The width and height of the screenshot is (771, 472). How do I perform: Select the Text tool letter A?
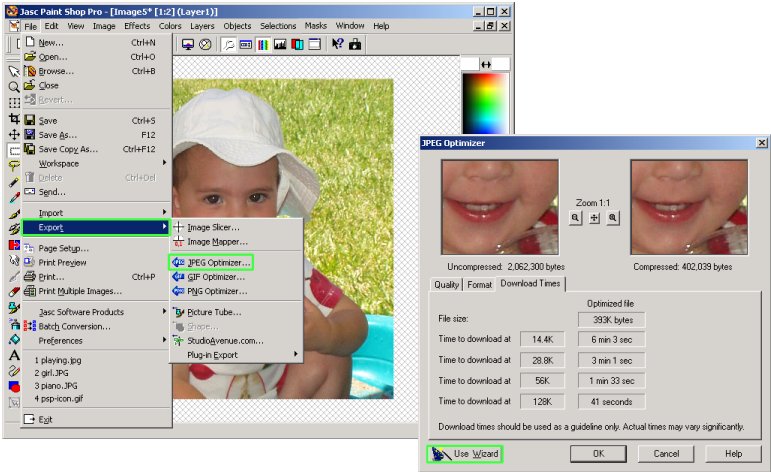14,355
